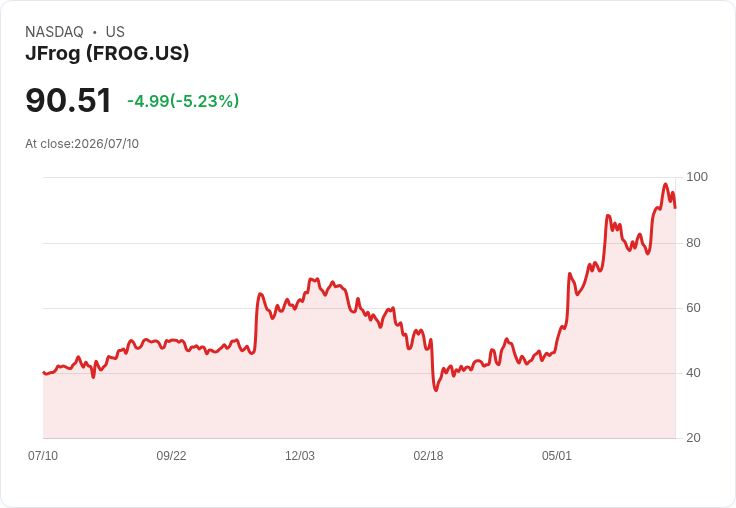
Task: Click the chart's lowest dip after 02/18
Action: (436, 390)
